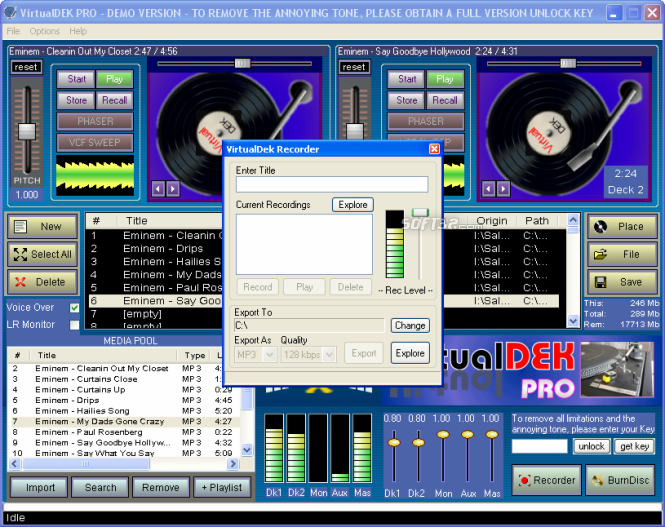Click the Deck 1 pitch slider handle
The height and width of the screenshot is (527, 665).
point(27,131)
